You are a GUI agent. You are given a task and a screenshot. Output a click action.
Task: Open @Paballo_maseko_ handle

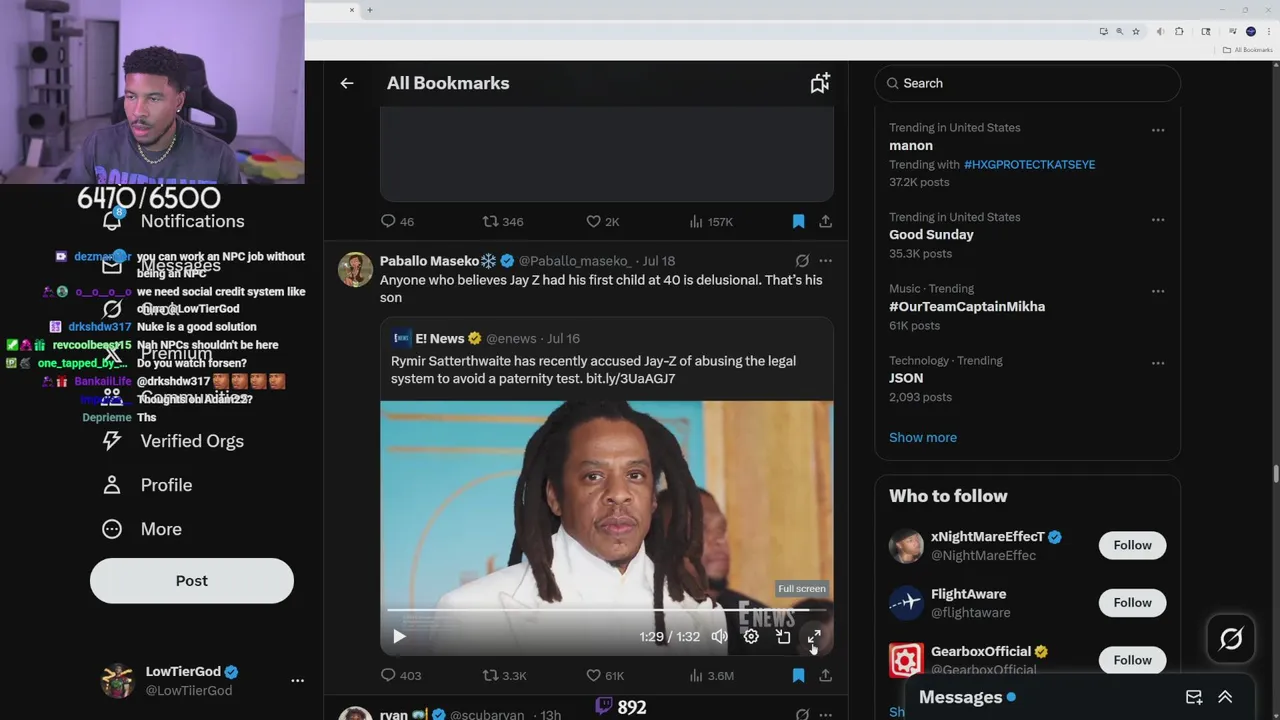pyautogui.click(x=574, y=261)
